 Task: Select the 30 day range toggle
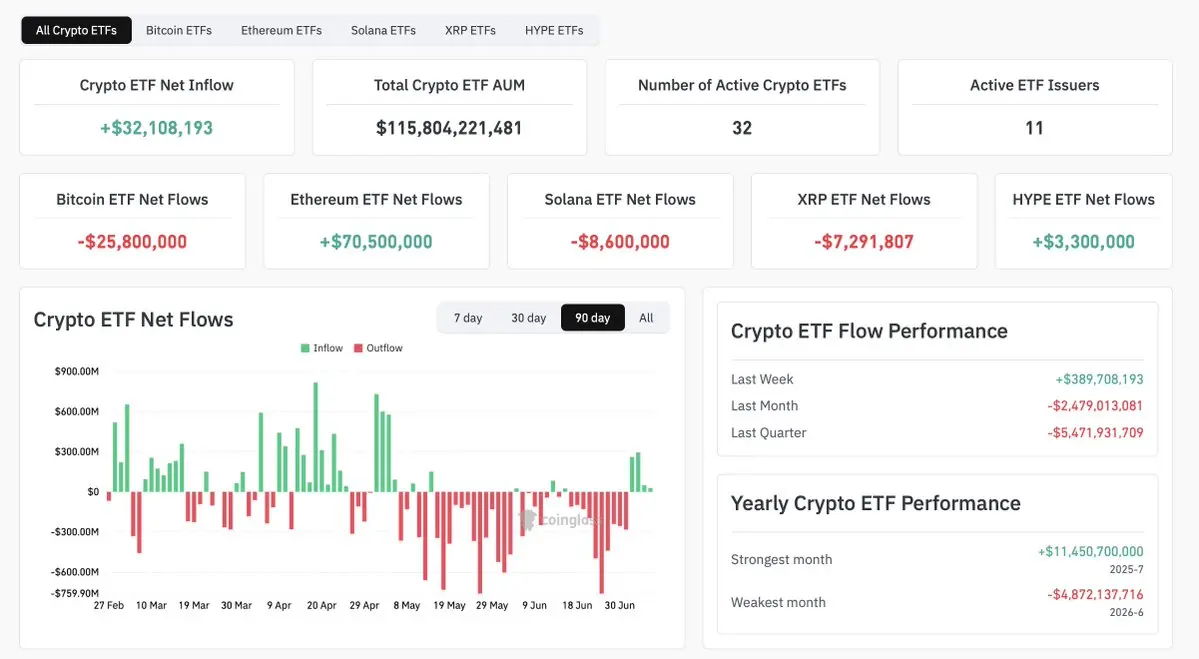pos(528,318)
